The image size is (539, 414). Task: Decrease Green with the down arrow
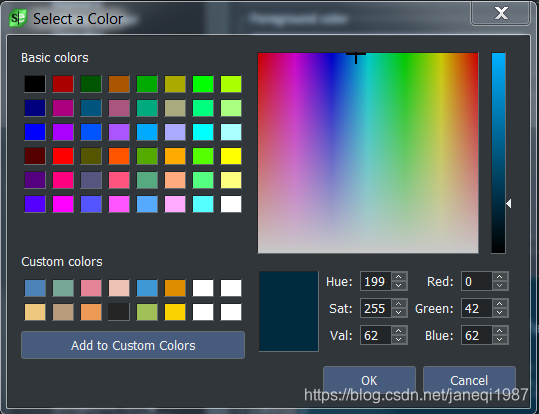pos(500,313)
